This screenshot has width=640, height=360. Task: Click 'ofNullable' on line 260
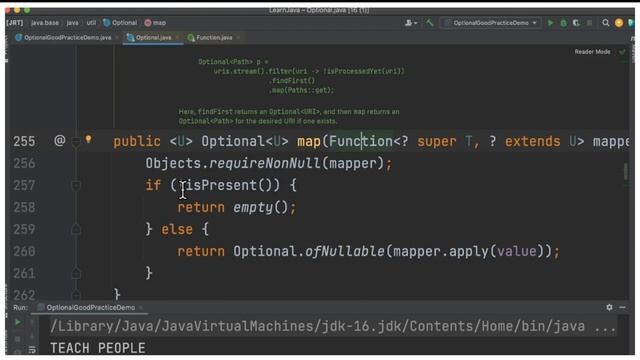pyautogui.click(x=345, y=251)
